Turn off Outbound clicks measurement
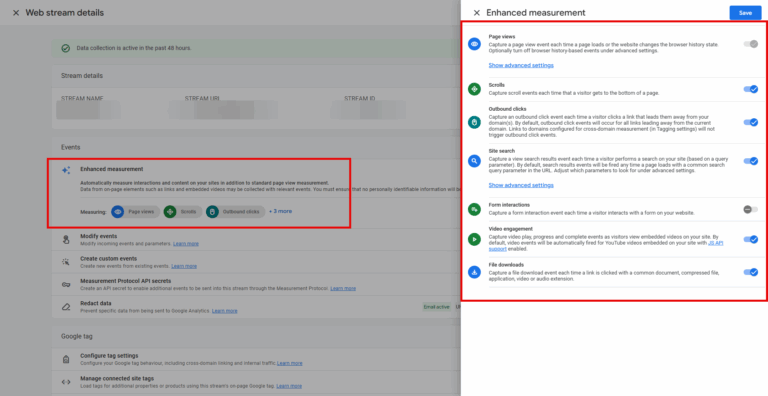Viewport: 768px width, 396px height. [750, 122]
